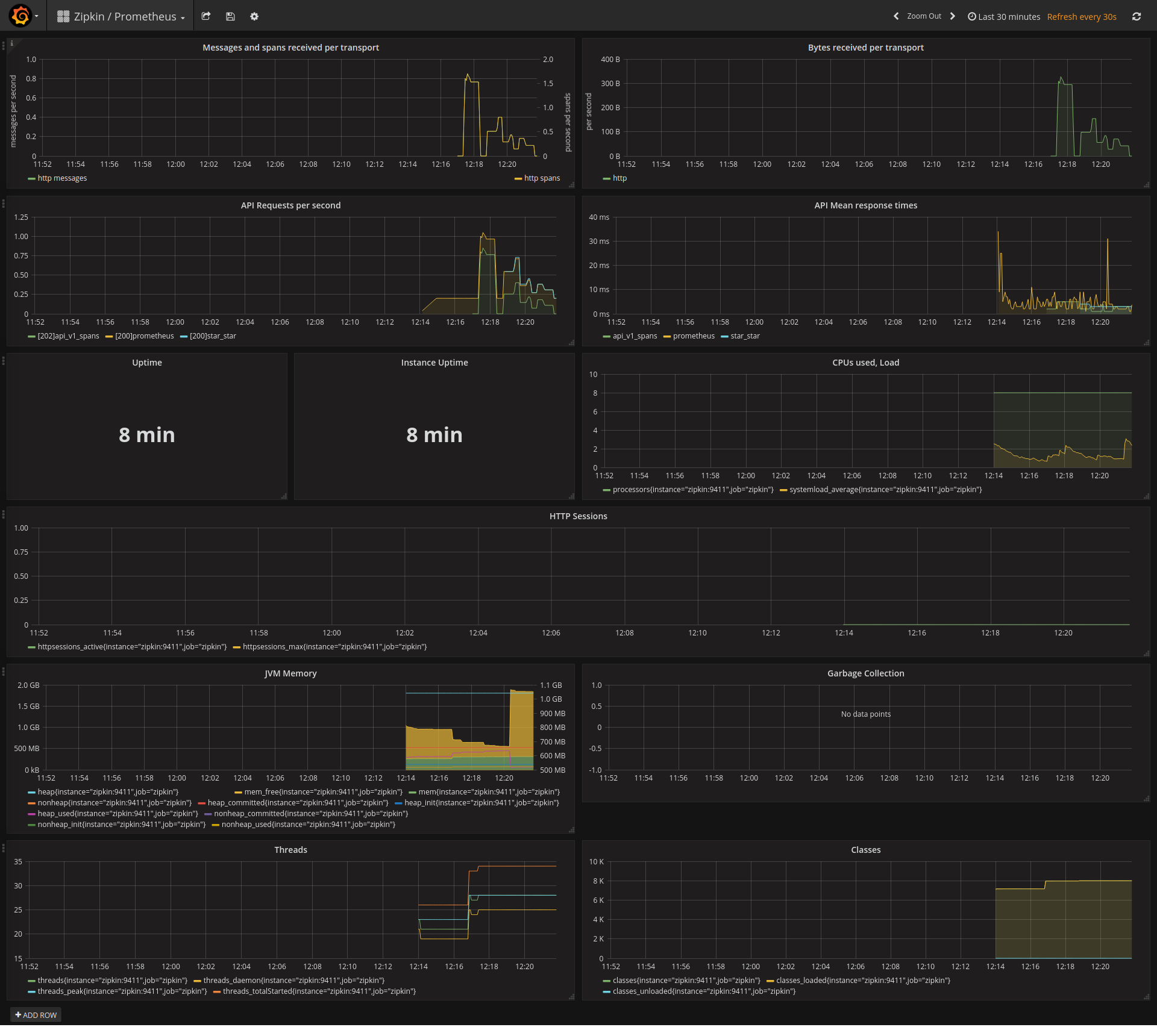Screen dimensions: 1157x1036
Task: Open the Garbage Collection panel title menu
Action: [x=865, y=673]
